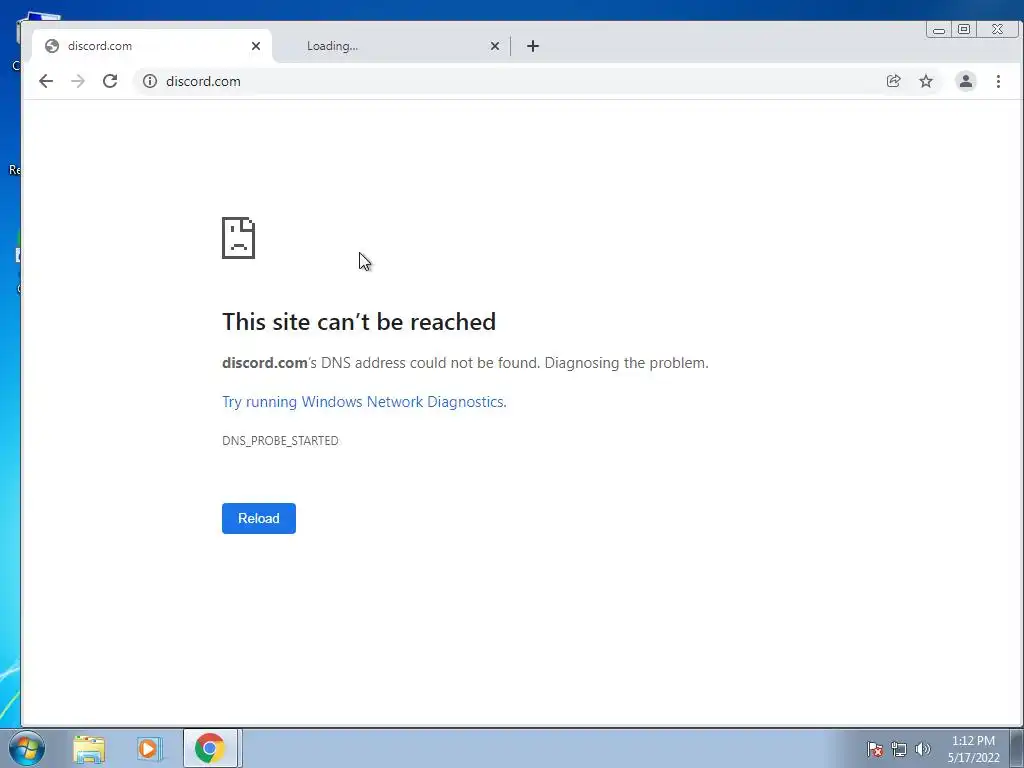1024x768 pixels.
Task: Open the network status tray icon
Action: point(899,749)
